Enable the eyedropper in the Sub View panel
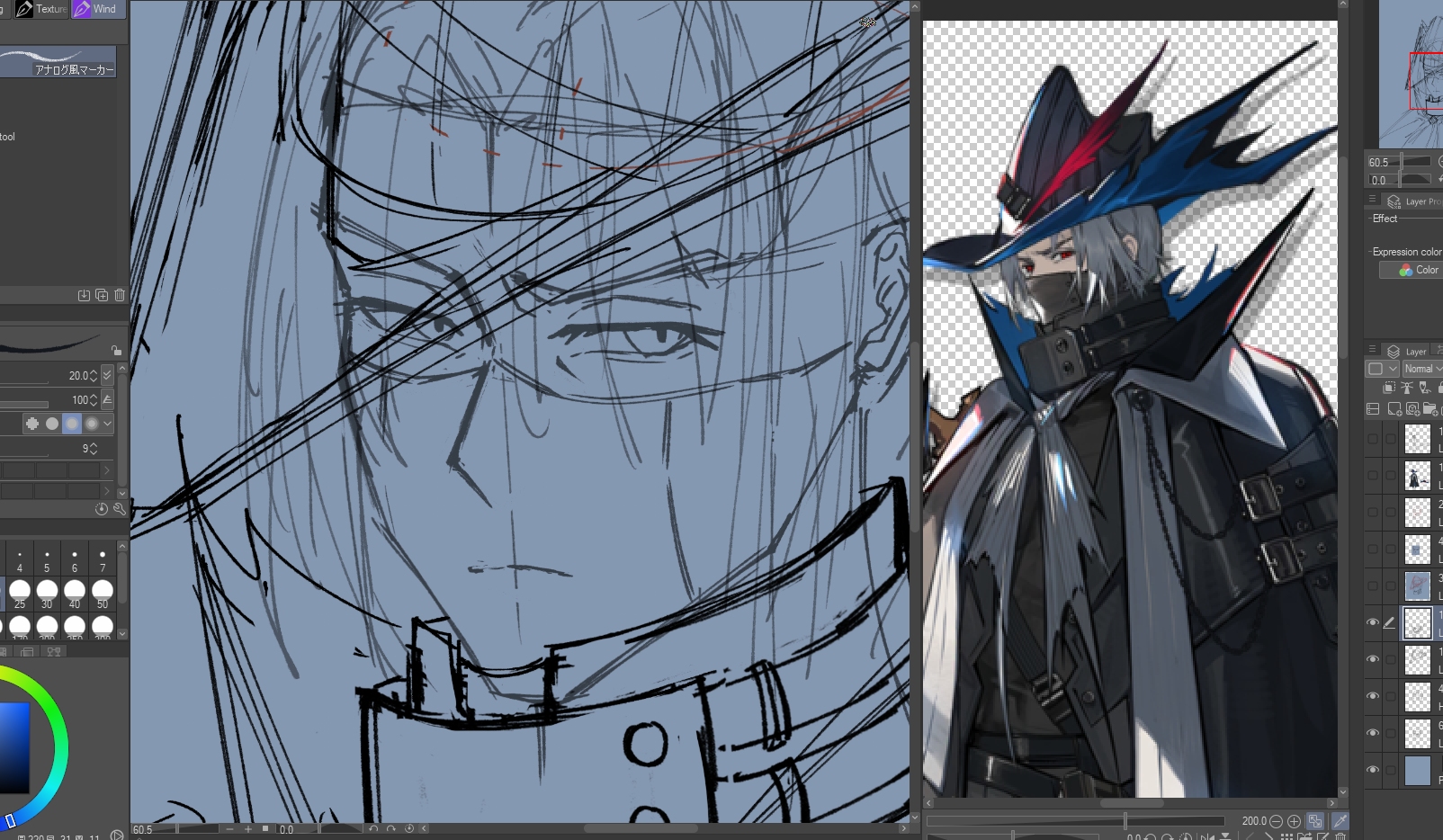Image resolution: width=1443 pixels, height=840 pixels. coord(1340,821)
